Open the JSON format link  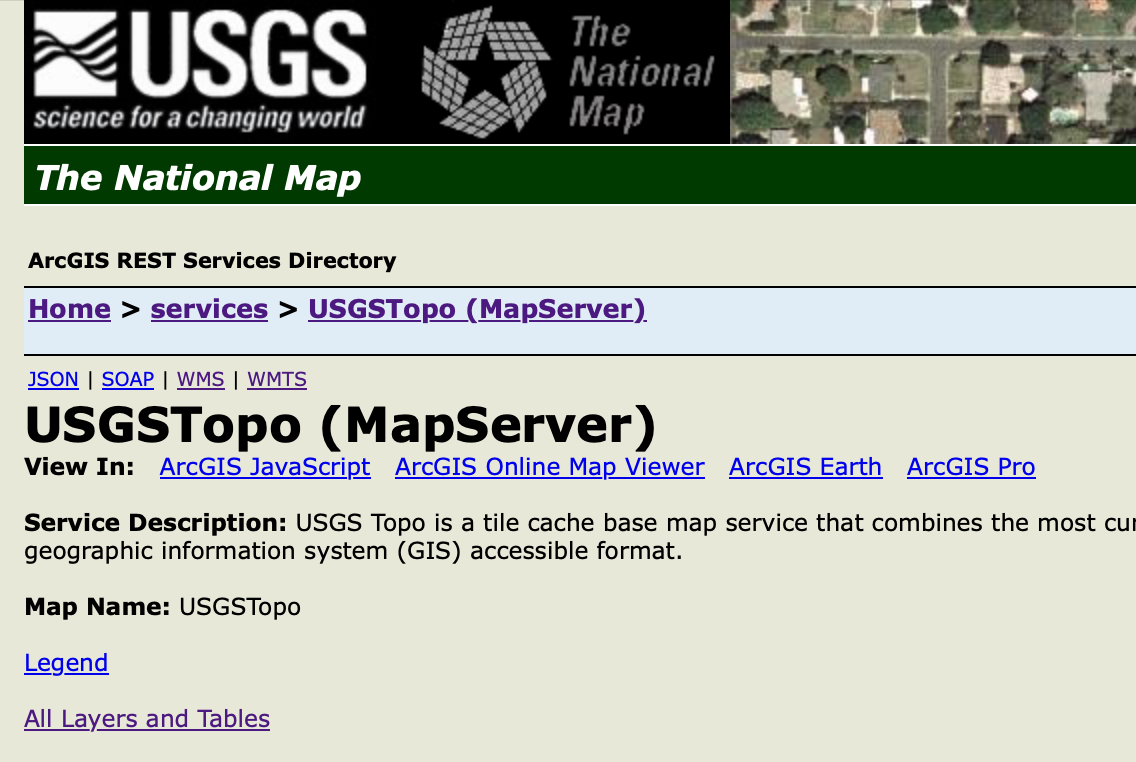click(x=53, y=380)
